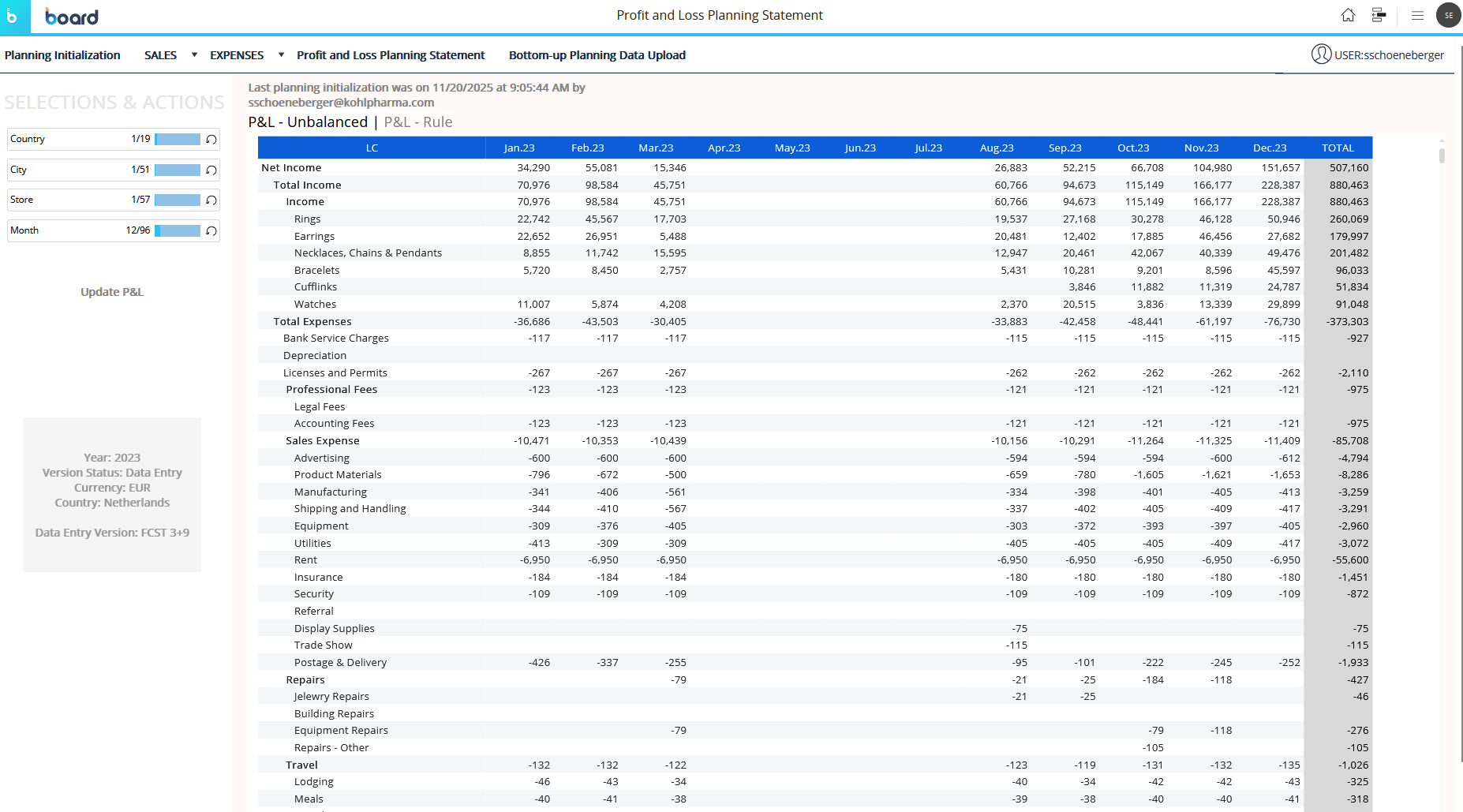
Task: Click the City selection progress bar
Action: click(178, 170)
